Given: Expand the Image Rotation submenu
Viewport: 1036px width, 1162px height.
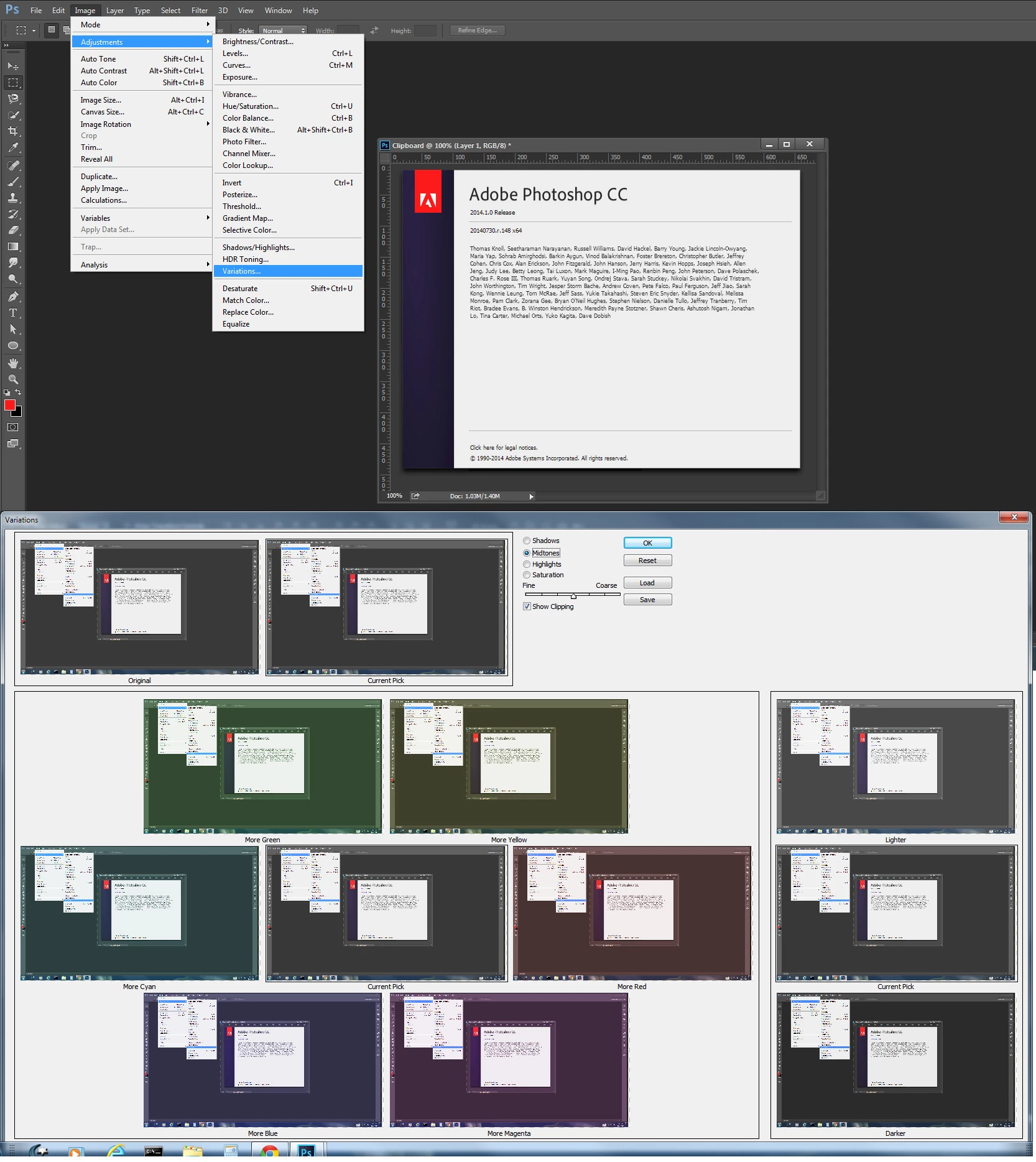Looking at the screenshot, I should pos(142,124).
